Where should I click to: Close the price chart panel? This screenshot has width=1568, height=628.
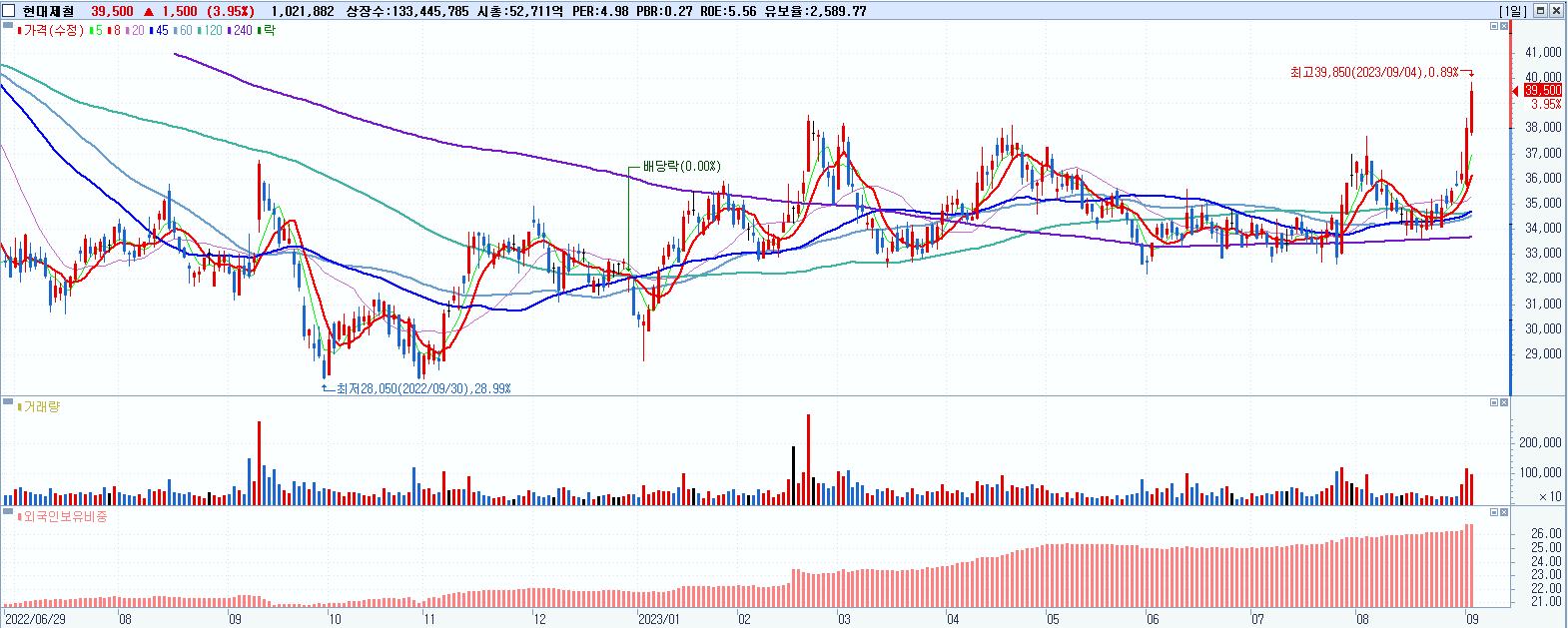1504,27
